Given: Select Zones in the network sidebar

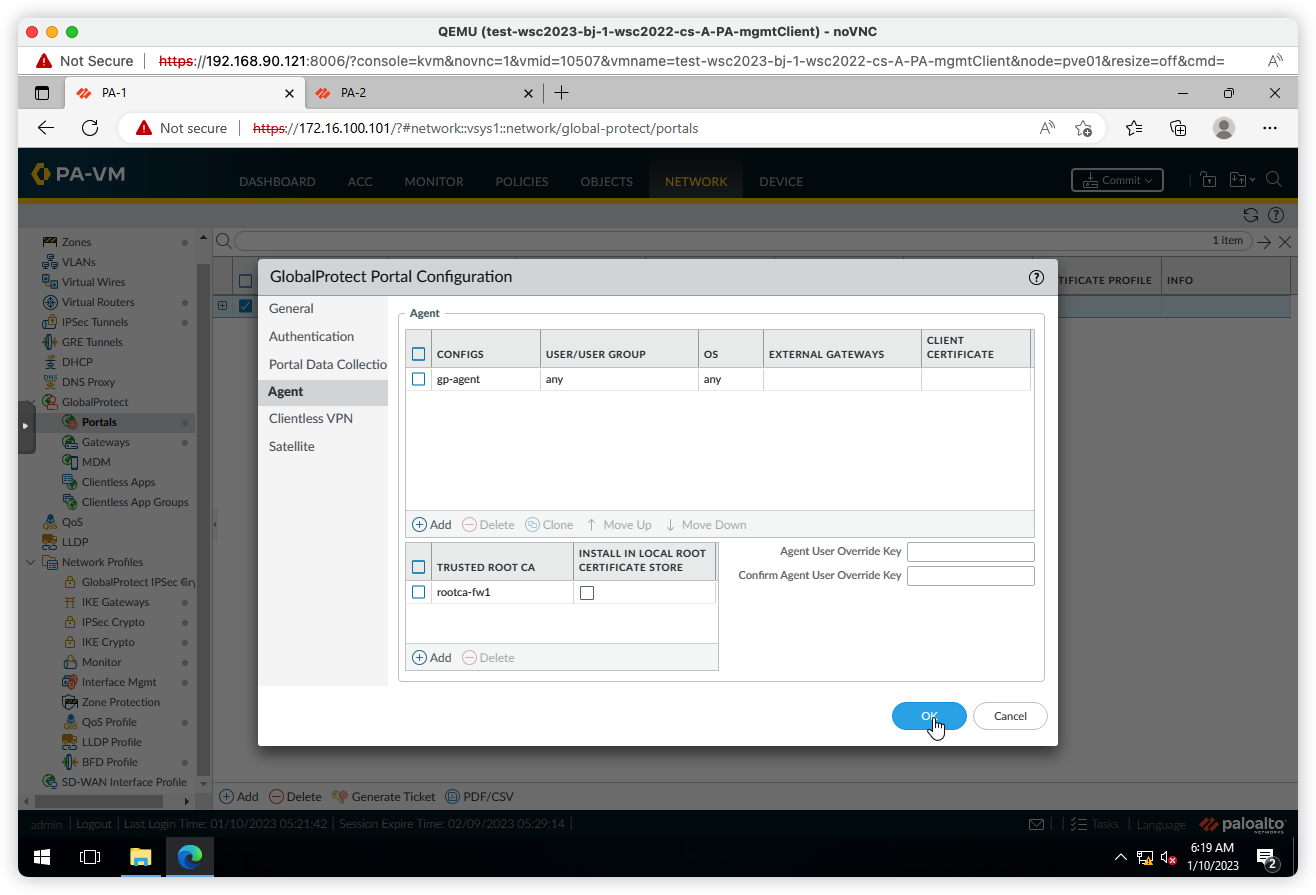Looking at the screenshot, I should [x=76, y=242].
